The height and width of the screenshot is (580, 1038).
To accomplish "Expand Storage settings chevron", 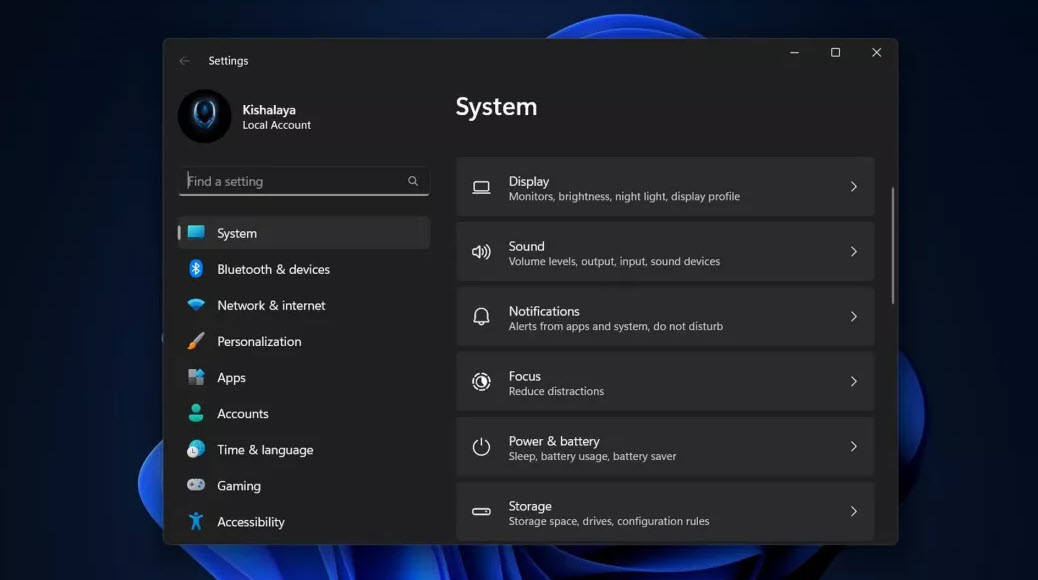I will click(x=854, y=511).
